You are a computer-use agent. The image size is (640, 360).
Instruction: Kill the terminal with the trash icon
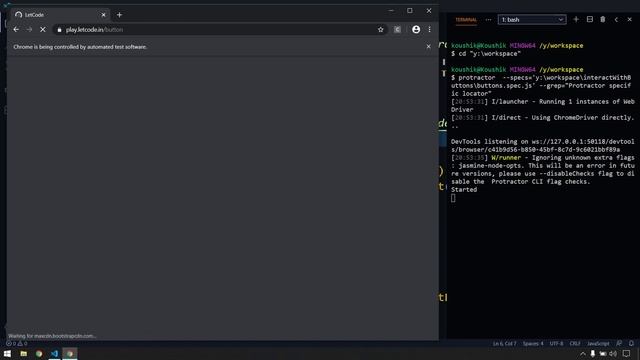click(x=603, y=19)
